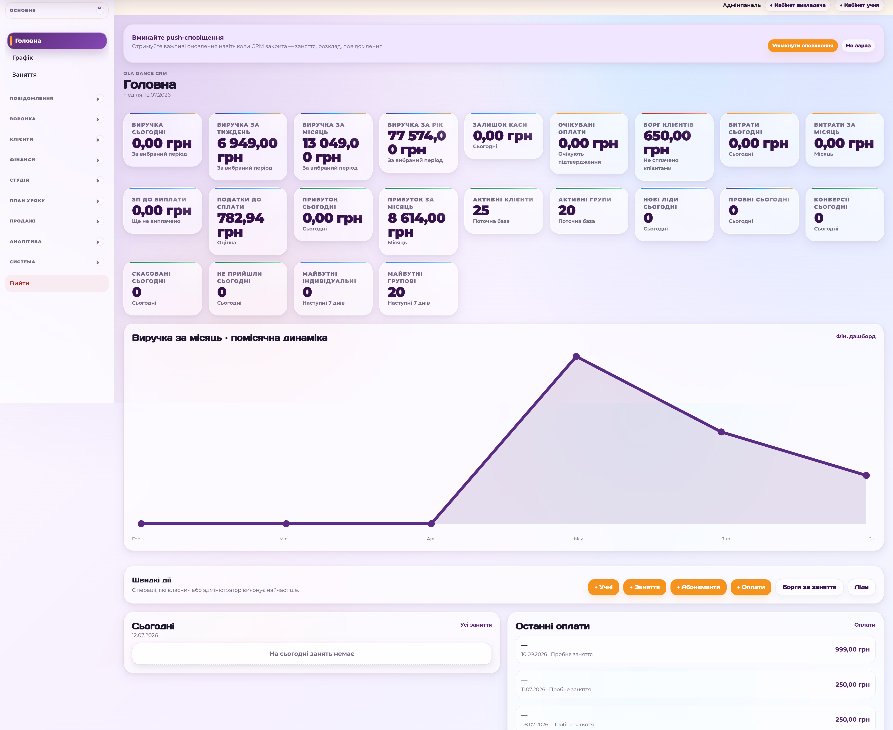This screenshot has height=730, width=893.
Task: Expand the КЛІЄНТИ sidebar group
Action: point(56,140)
